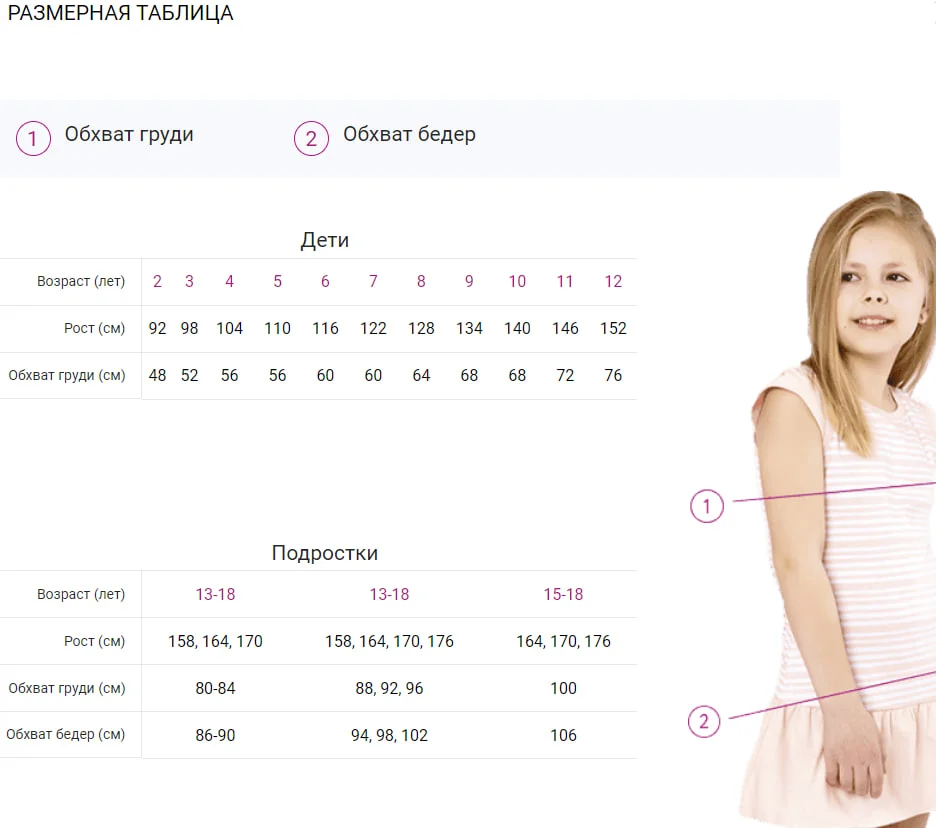Click teen heights cell 158, 164, 170, 176
The image size is (936, 828).
tap(389, 641)
